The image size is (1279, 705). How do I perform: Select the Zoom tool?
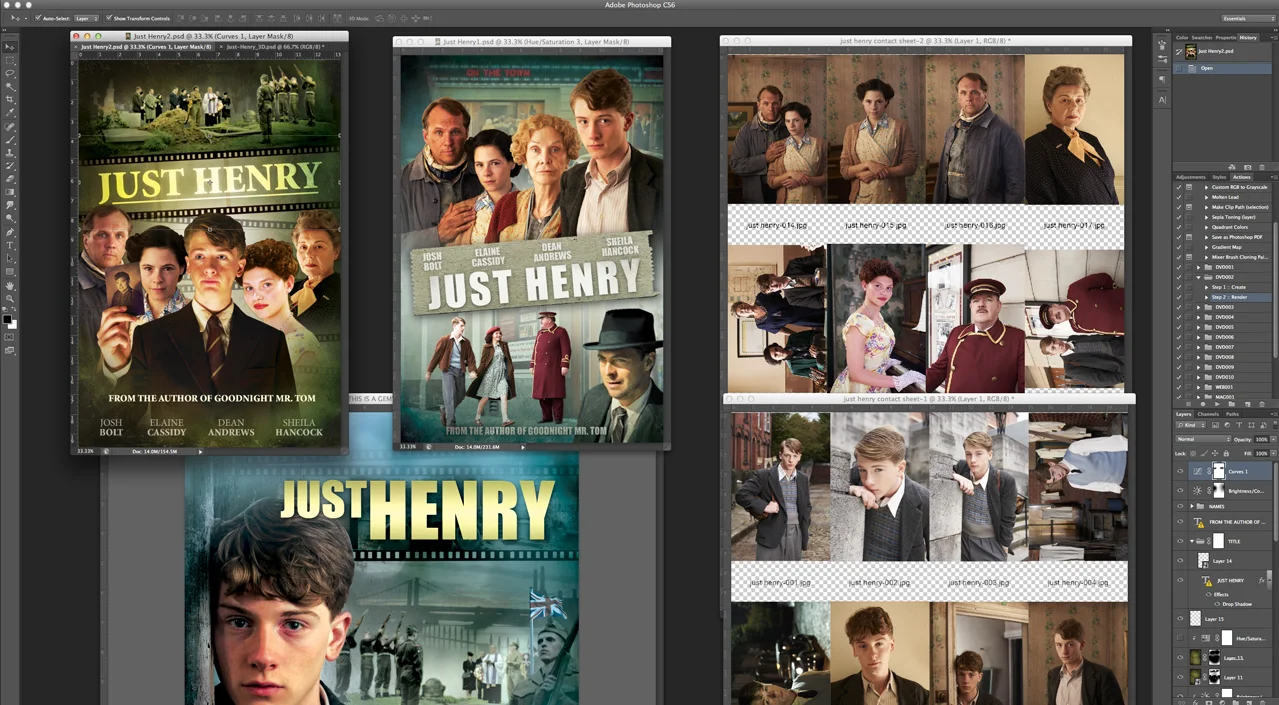(x=10, y=299)
